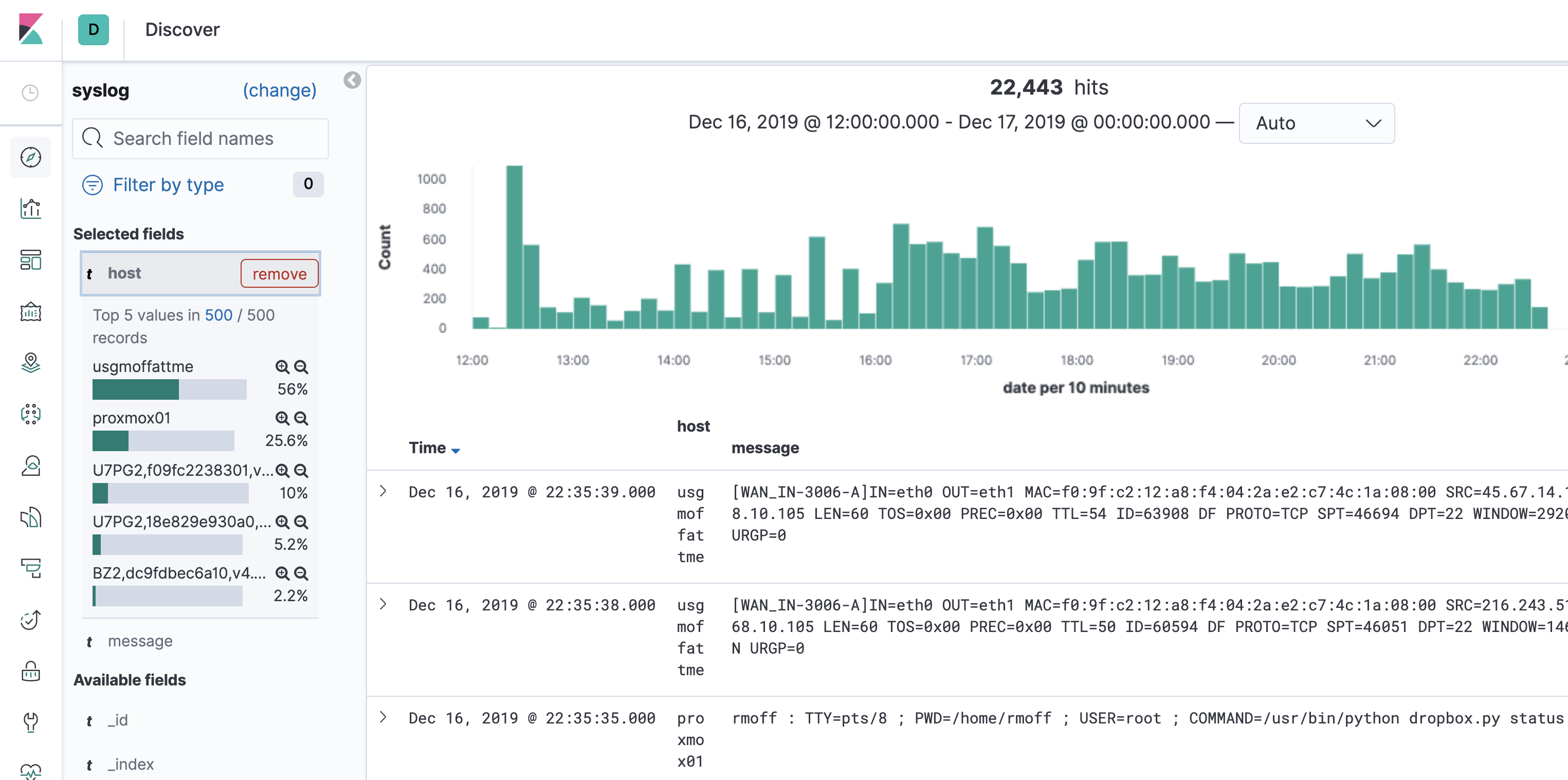This screenshot has width=1568, height=780.
Task: Open the D space switcher
Action: (x=93, y=29)
